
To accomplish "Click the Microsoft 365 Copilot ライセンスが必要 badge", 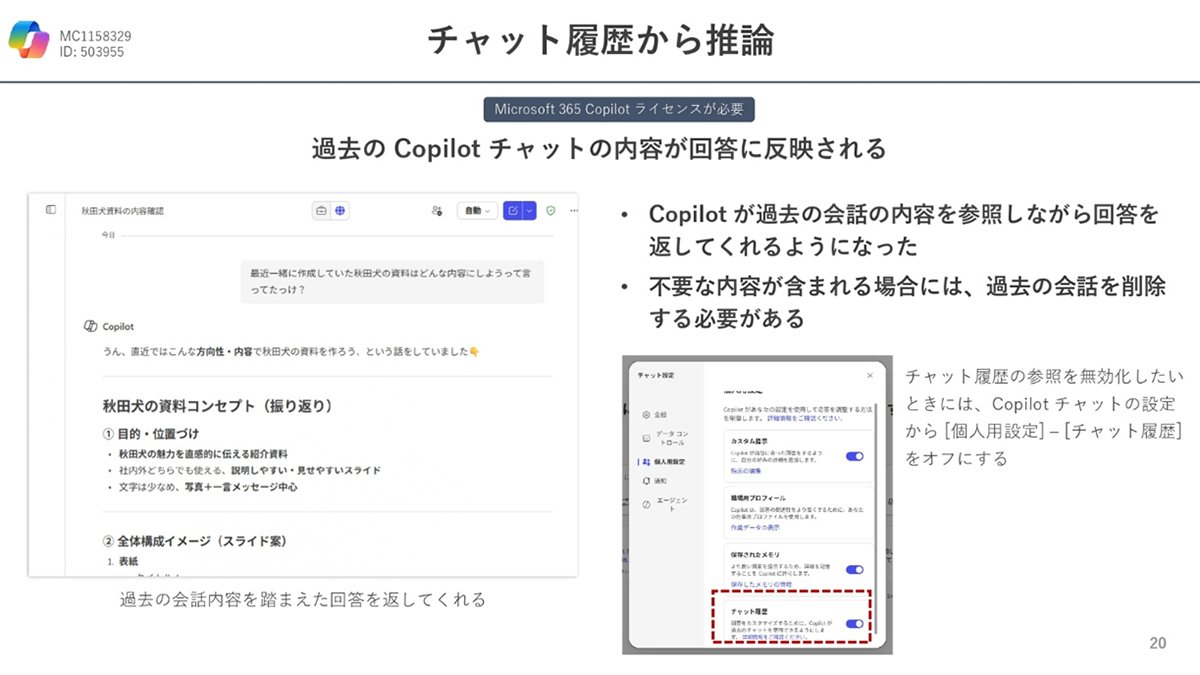I will 619,109.
